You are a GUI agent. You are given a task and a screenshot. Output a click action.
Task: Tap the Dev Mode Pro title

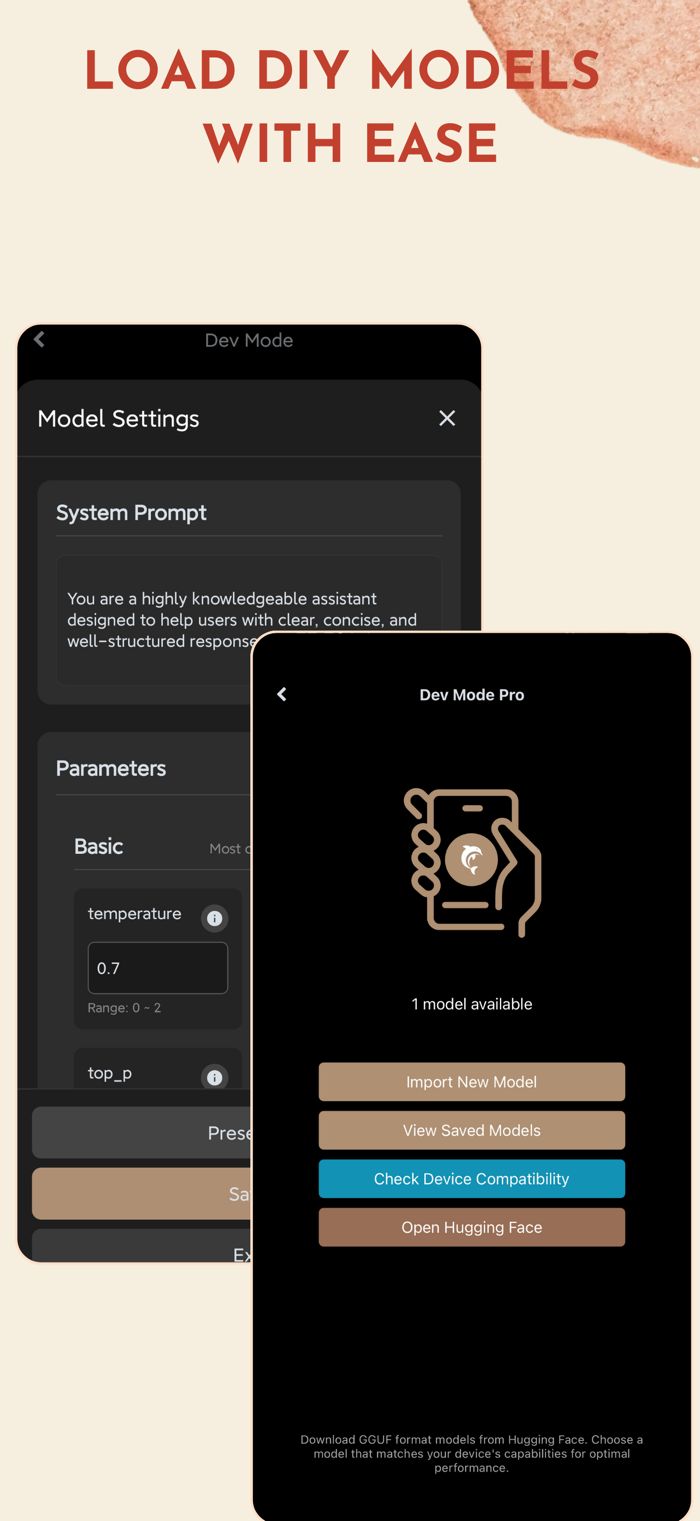tap(472, 694)
